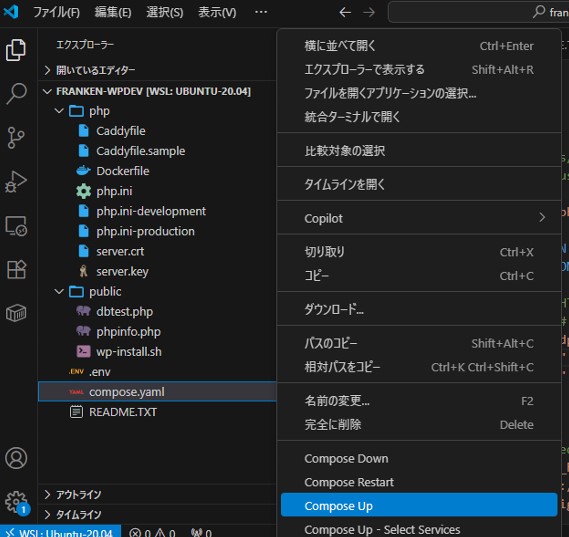This screenshot has width=569, height=537.
Task: Click the VS Code logo icon
Action: click(x=11, y=12)
